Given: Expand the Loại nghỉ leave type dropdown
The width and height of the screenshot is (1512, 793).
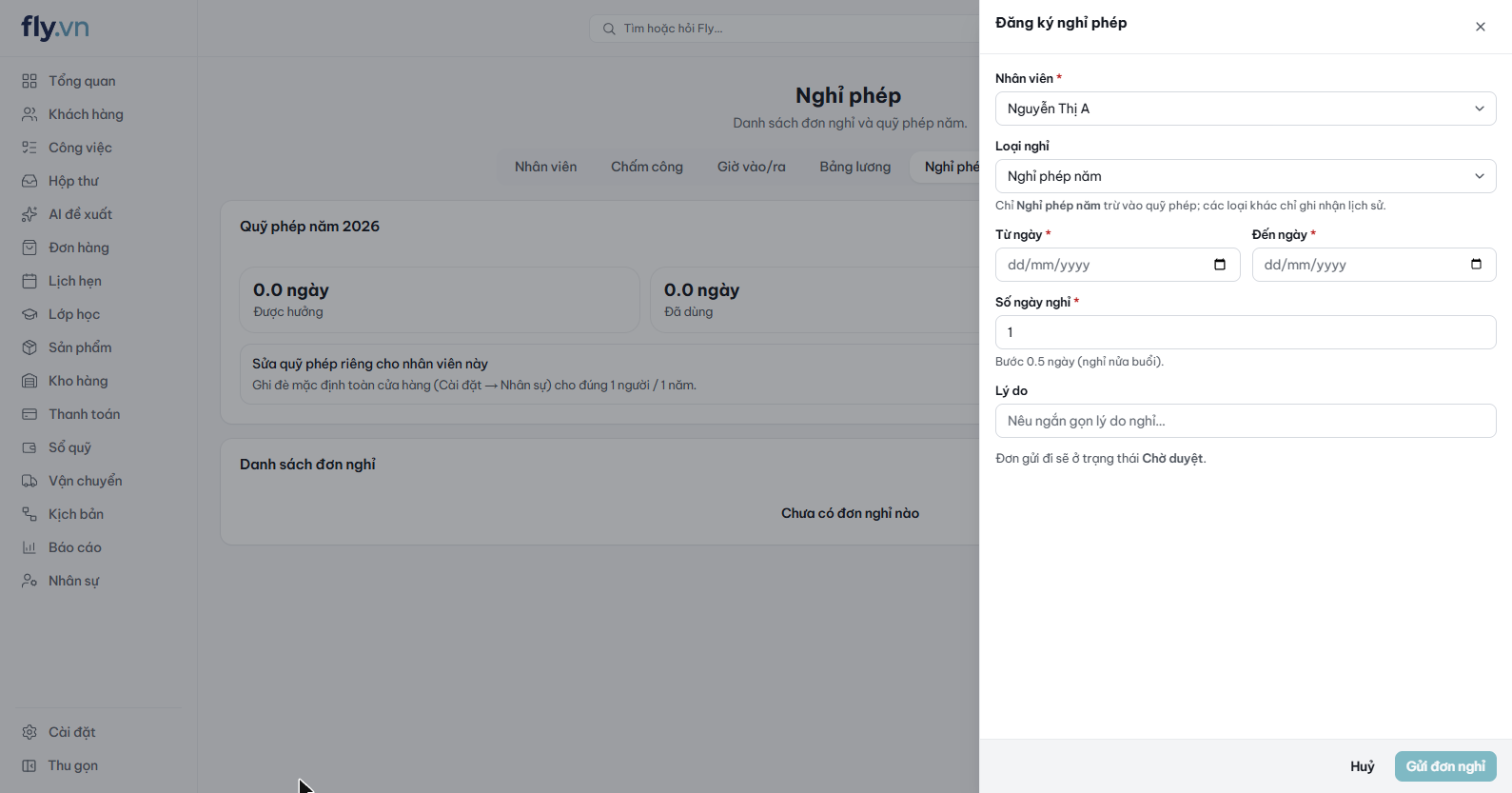Looking at the screenshot, I should tap(1246, 176).
